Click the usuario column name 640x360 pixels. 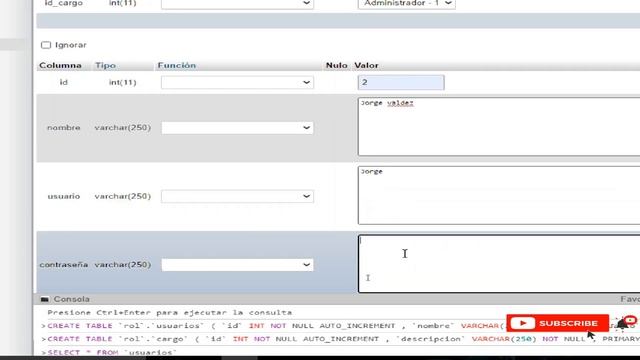point(64,196)
